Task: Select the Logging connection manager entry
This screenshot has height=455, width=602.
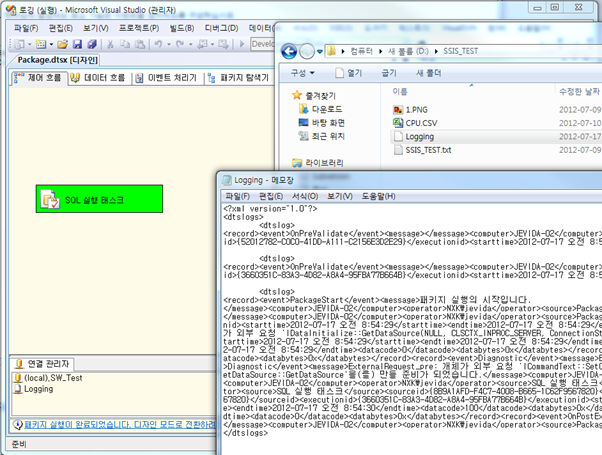Action: point(33,389)
